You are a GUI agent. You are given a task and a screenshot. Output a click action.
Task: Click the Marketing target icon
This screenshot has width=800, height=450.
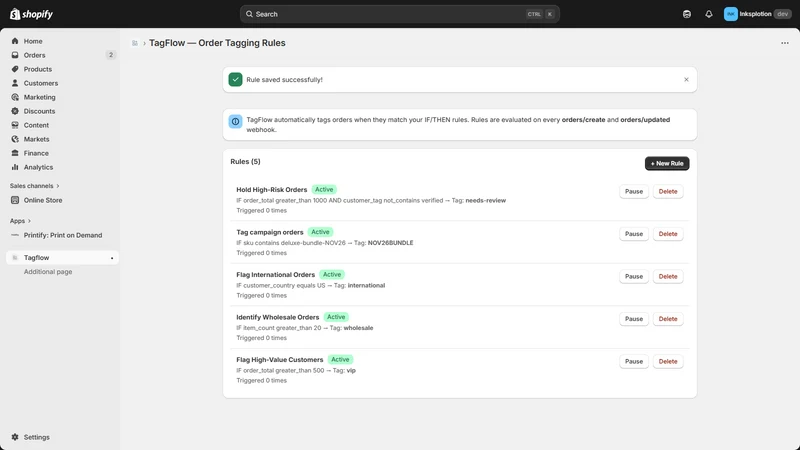click(15, 97)
